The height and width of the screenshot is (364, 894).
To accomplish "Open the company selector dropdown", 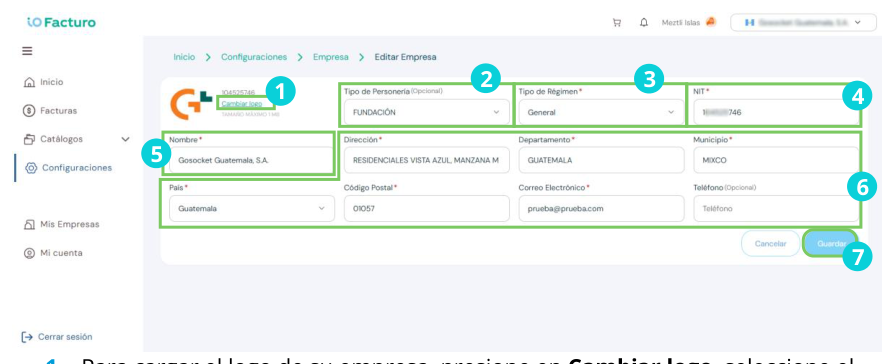I will (x=803, y=23).
